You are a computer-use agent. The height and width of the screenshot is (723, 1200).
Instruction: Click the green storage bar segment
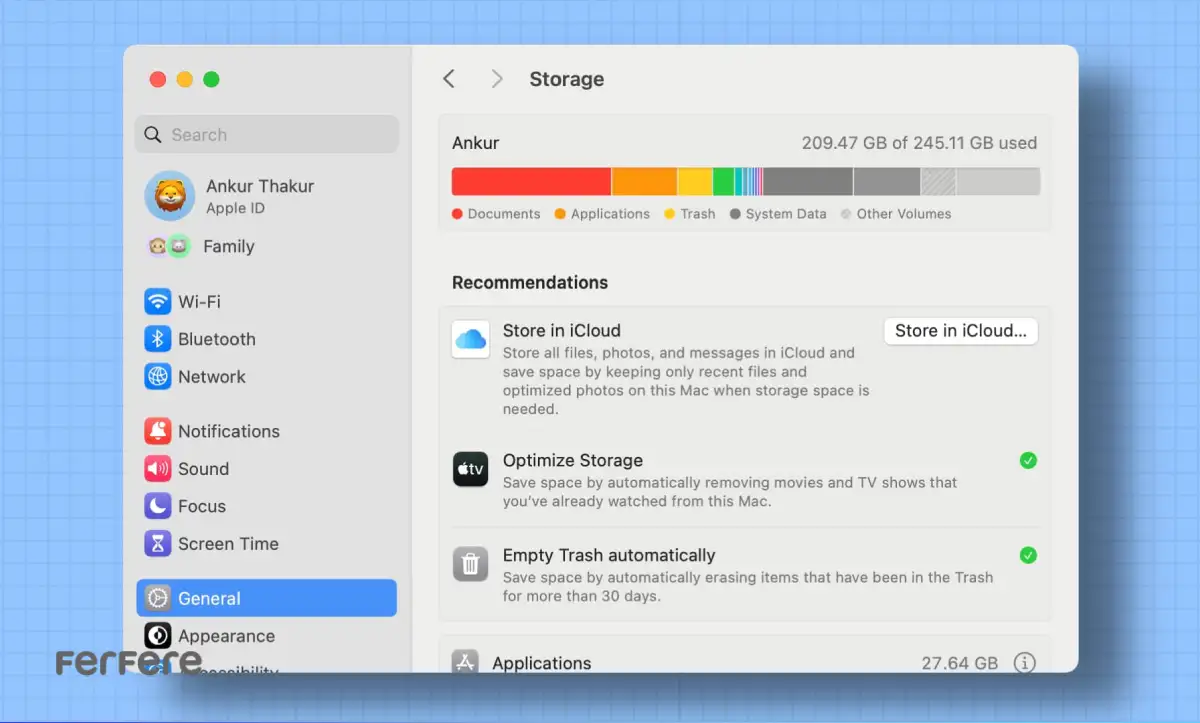tap(723, 181)
